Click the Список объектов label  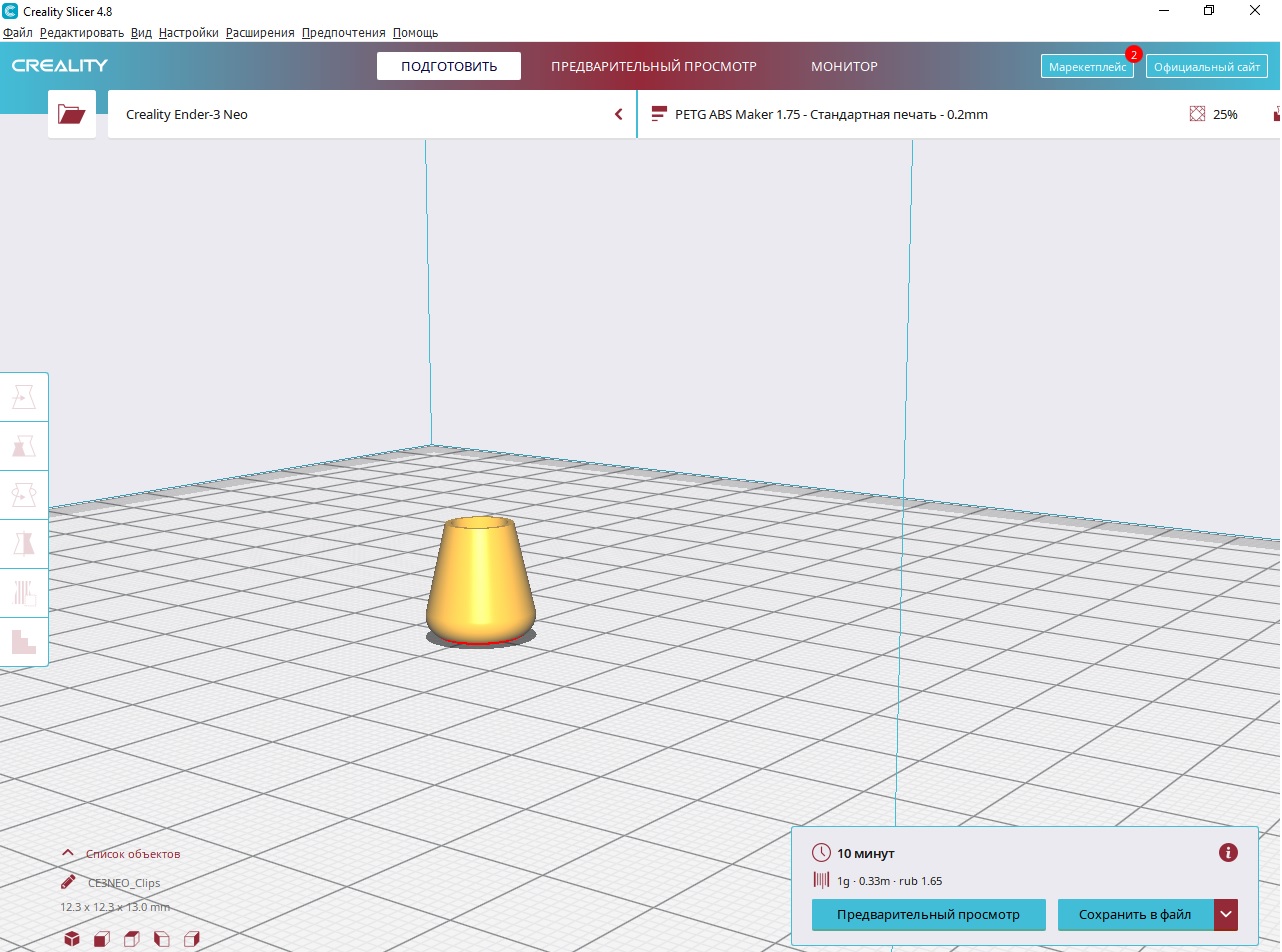click(x=133, y=853)
